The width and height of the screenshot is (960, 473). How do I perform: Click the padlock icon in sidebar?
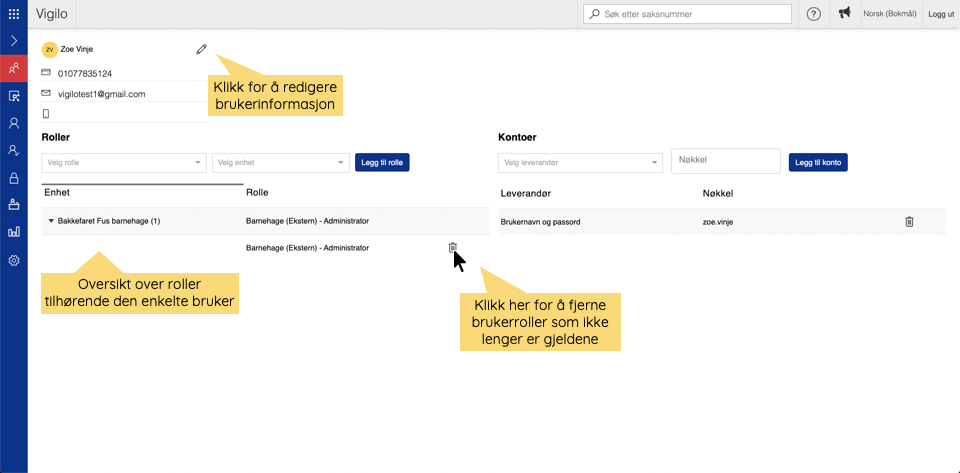click(x=14, y=178)
